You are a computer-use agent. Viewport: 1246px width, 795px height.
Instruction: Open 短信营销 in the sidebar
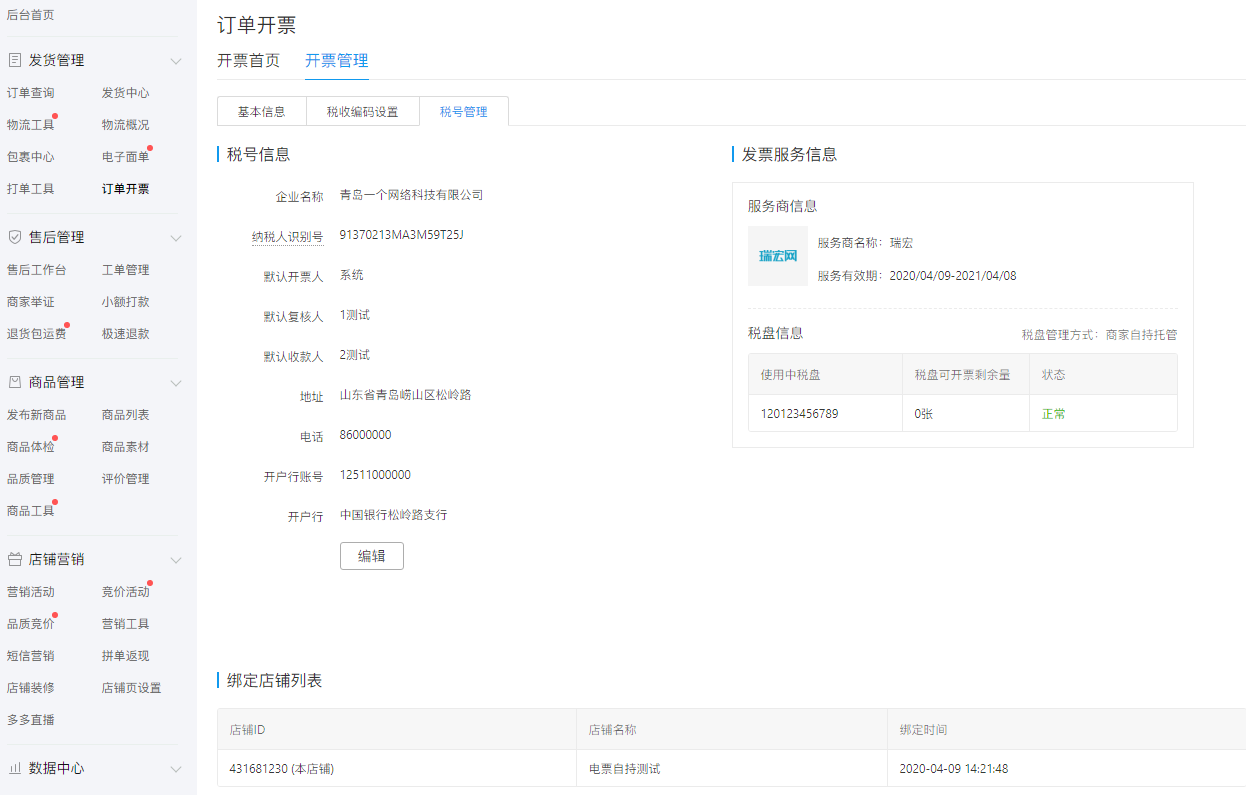point(31,656)
